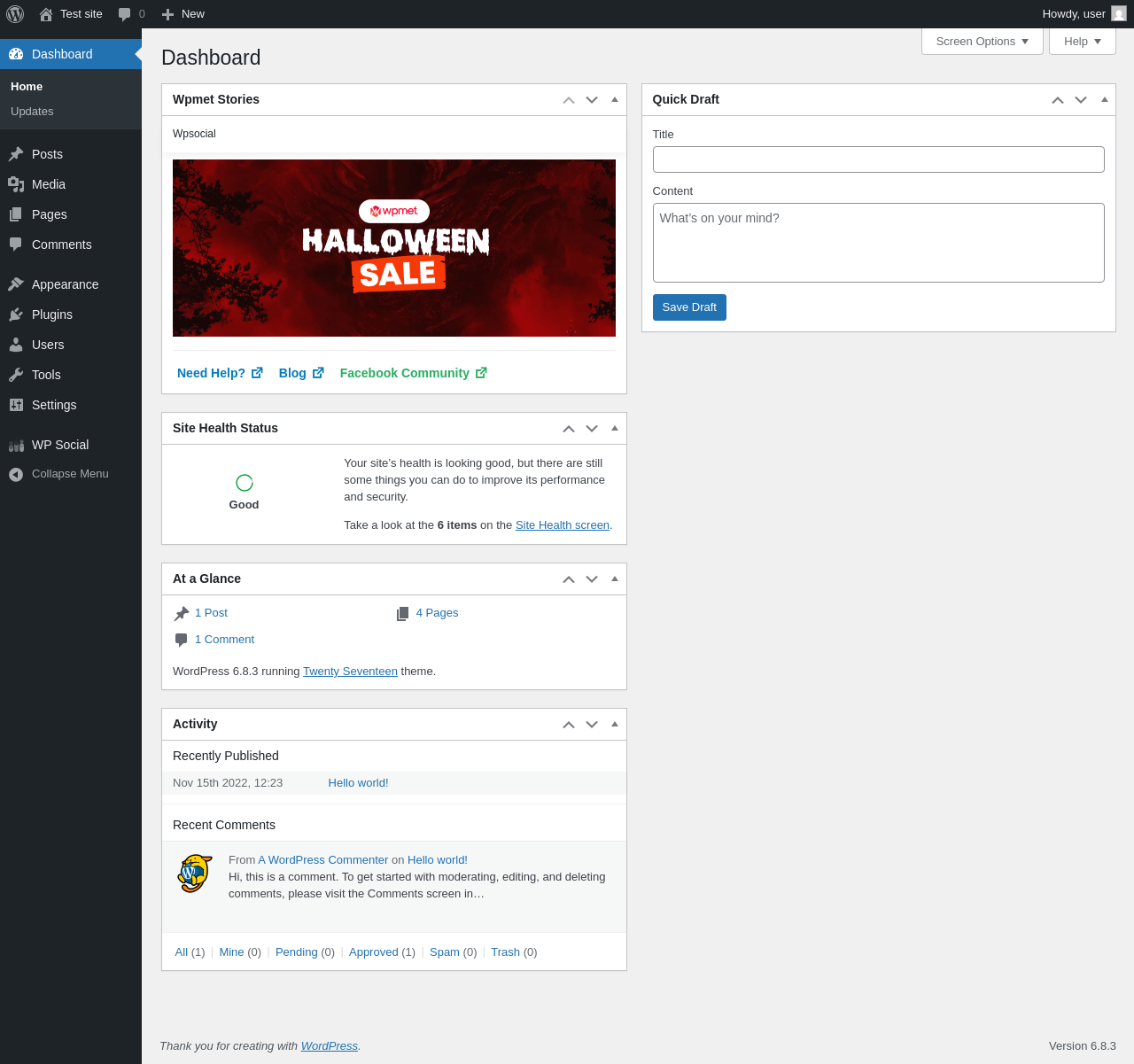Open the Blog link in Wpmet Stories
The image size is (1134, 1064).
pyautogui.click(x=301, y=373)
